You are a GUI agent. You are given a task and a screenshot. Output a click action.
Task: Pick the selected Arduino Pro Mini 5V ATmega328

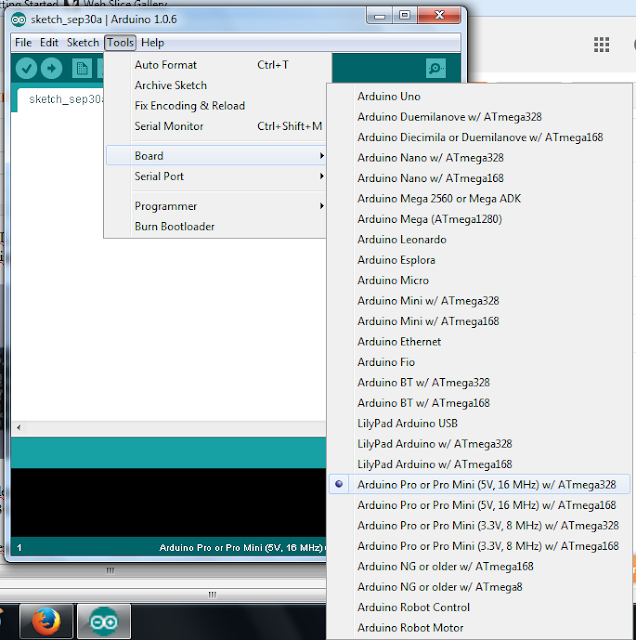(x=486, y=484)
